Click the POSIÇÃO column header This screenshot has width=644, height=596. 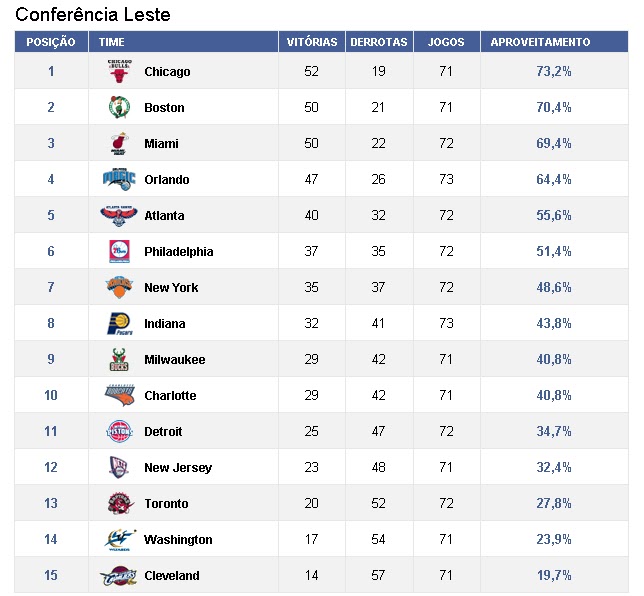click(51, 42)
